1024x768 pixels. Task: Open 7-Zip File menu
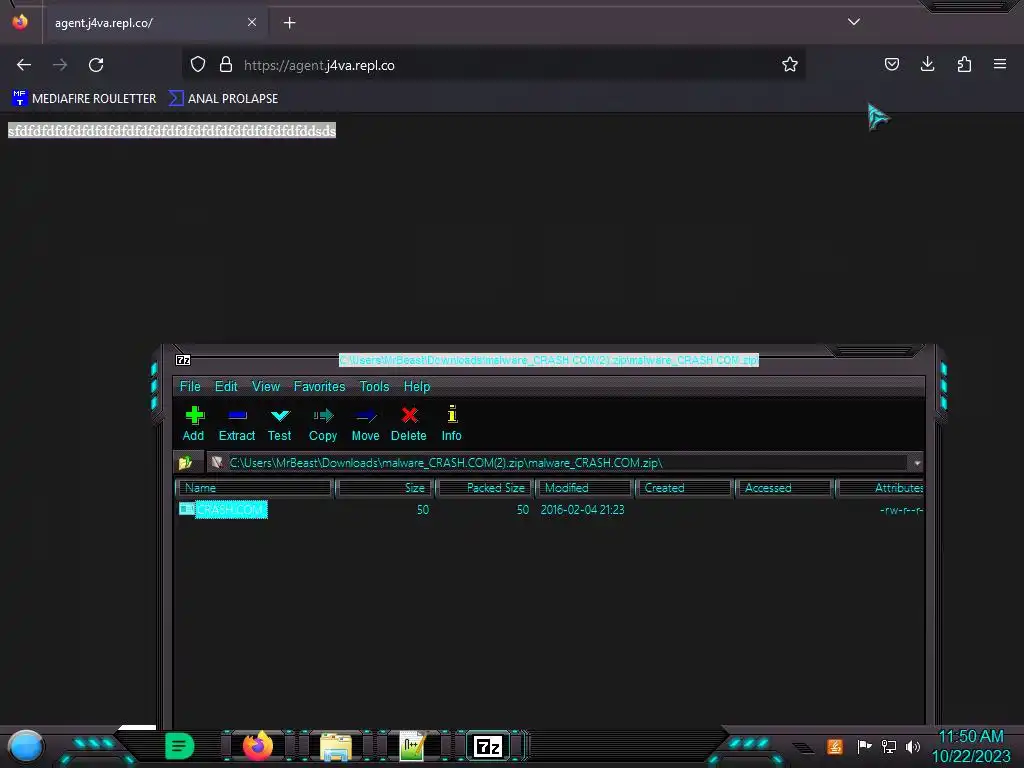click(x=190, y=387)
